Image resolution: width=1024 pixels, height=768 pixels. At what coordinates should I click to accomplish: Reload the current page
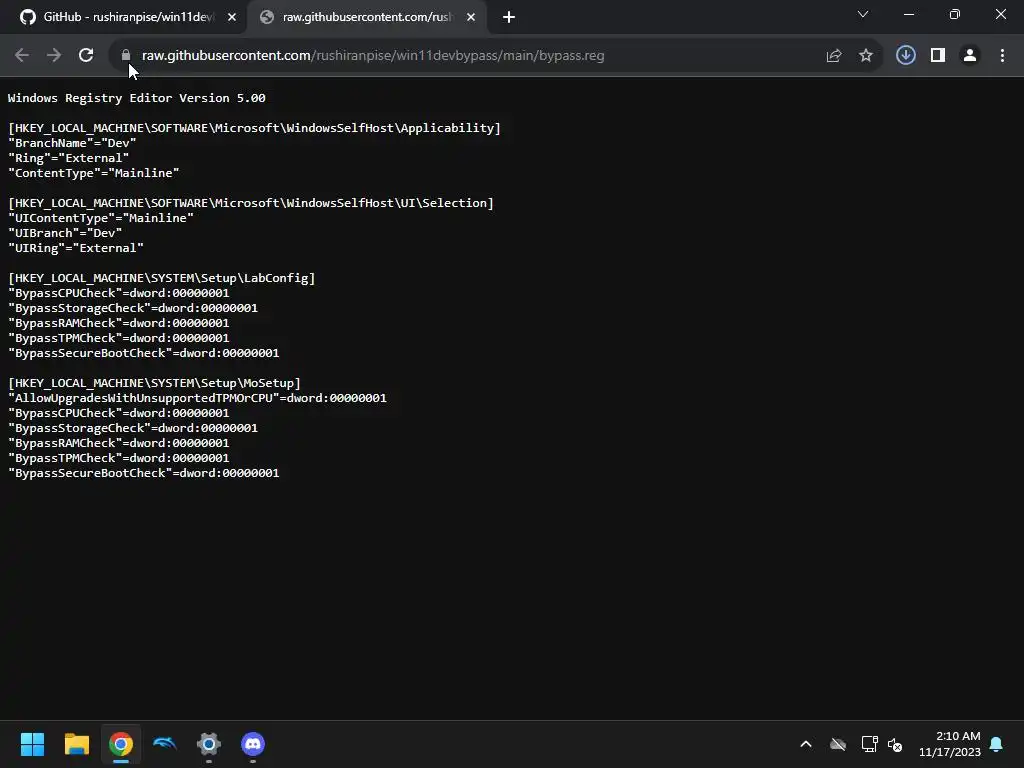click(86, 56)
